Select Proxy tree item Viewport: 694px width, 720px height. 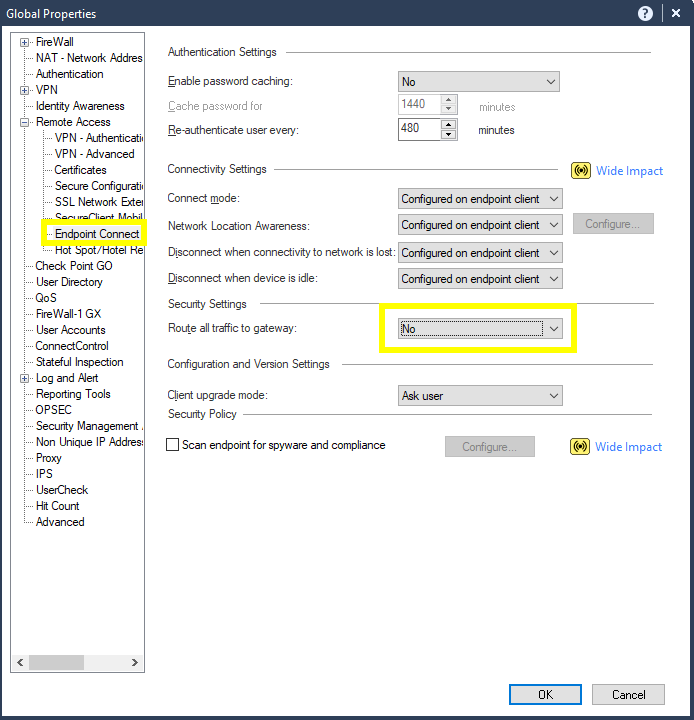pyautogui.click(x=48, y=458)
